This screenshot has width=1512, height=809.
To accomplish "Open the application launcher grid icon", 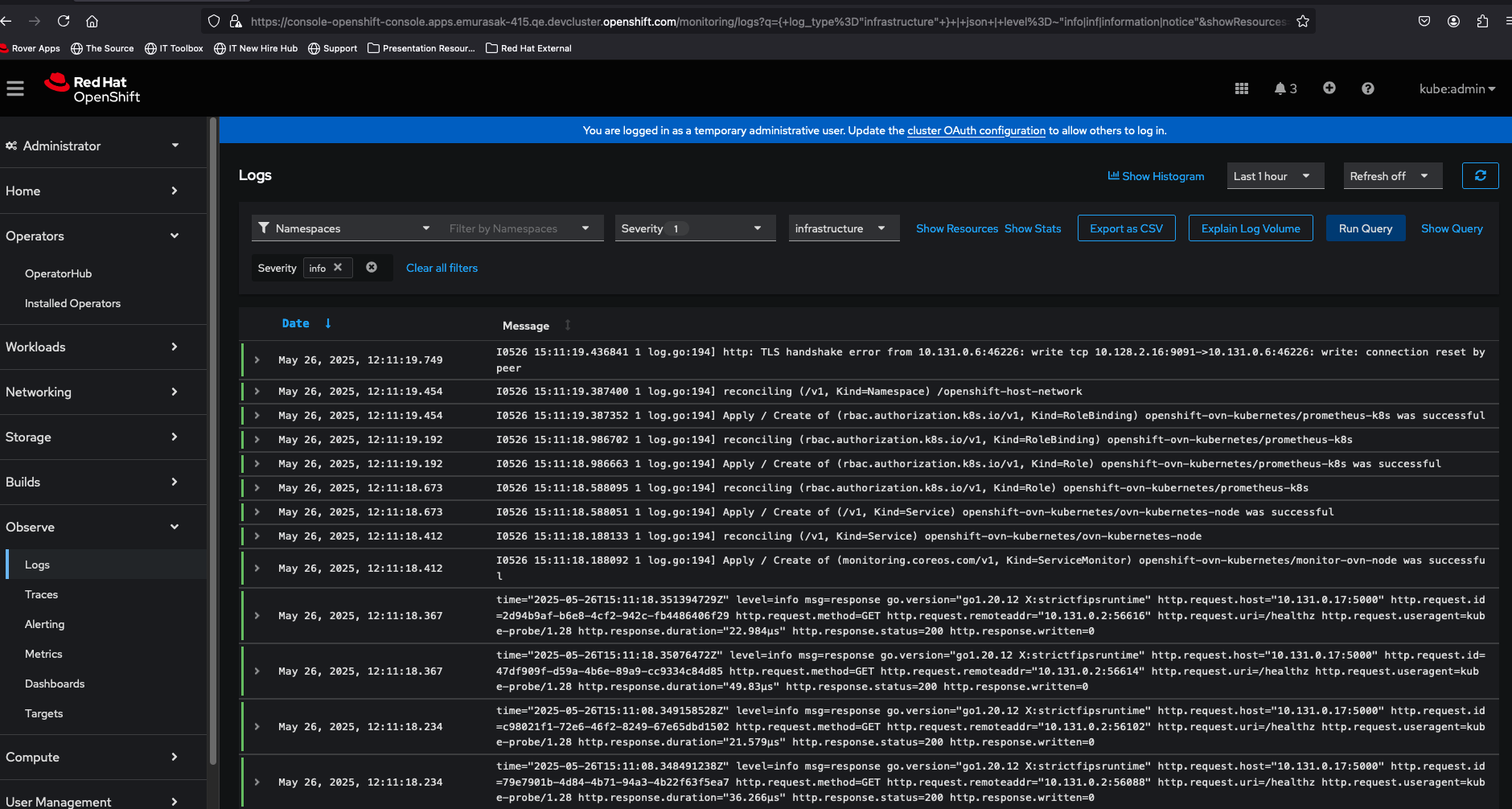I will (x=1241, y=88).
